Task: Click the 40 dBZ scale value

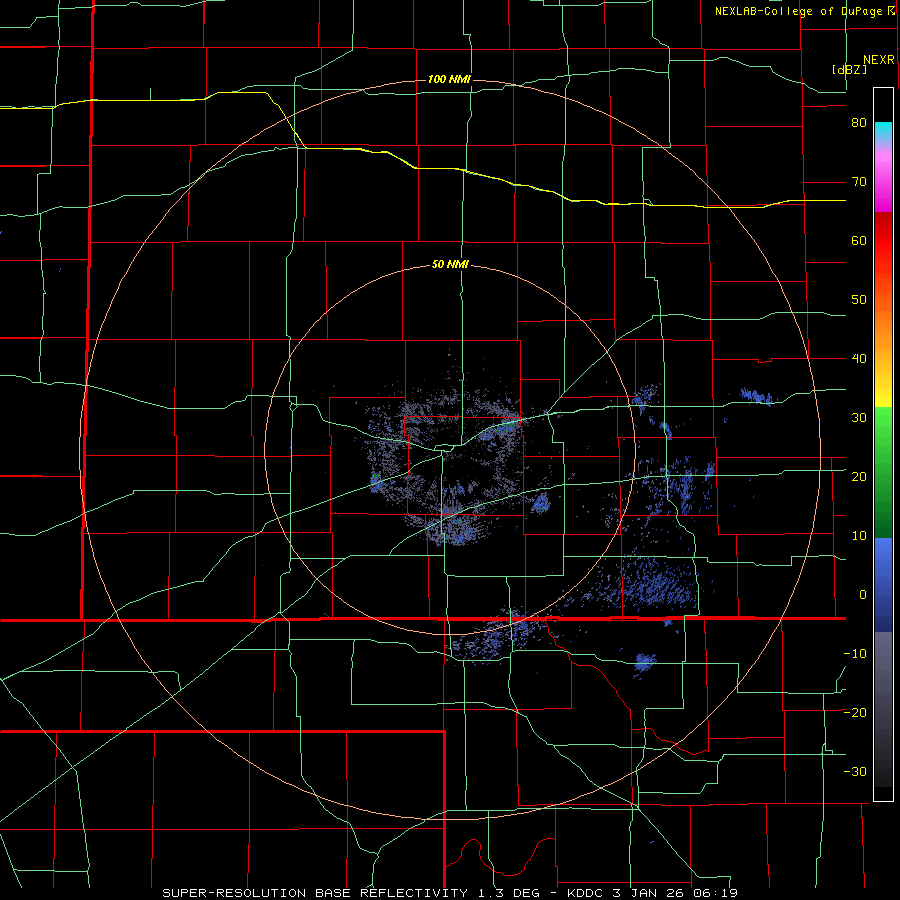Action: [x=859, y=359]
